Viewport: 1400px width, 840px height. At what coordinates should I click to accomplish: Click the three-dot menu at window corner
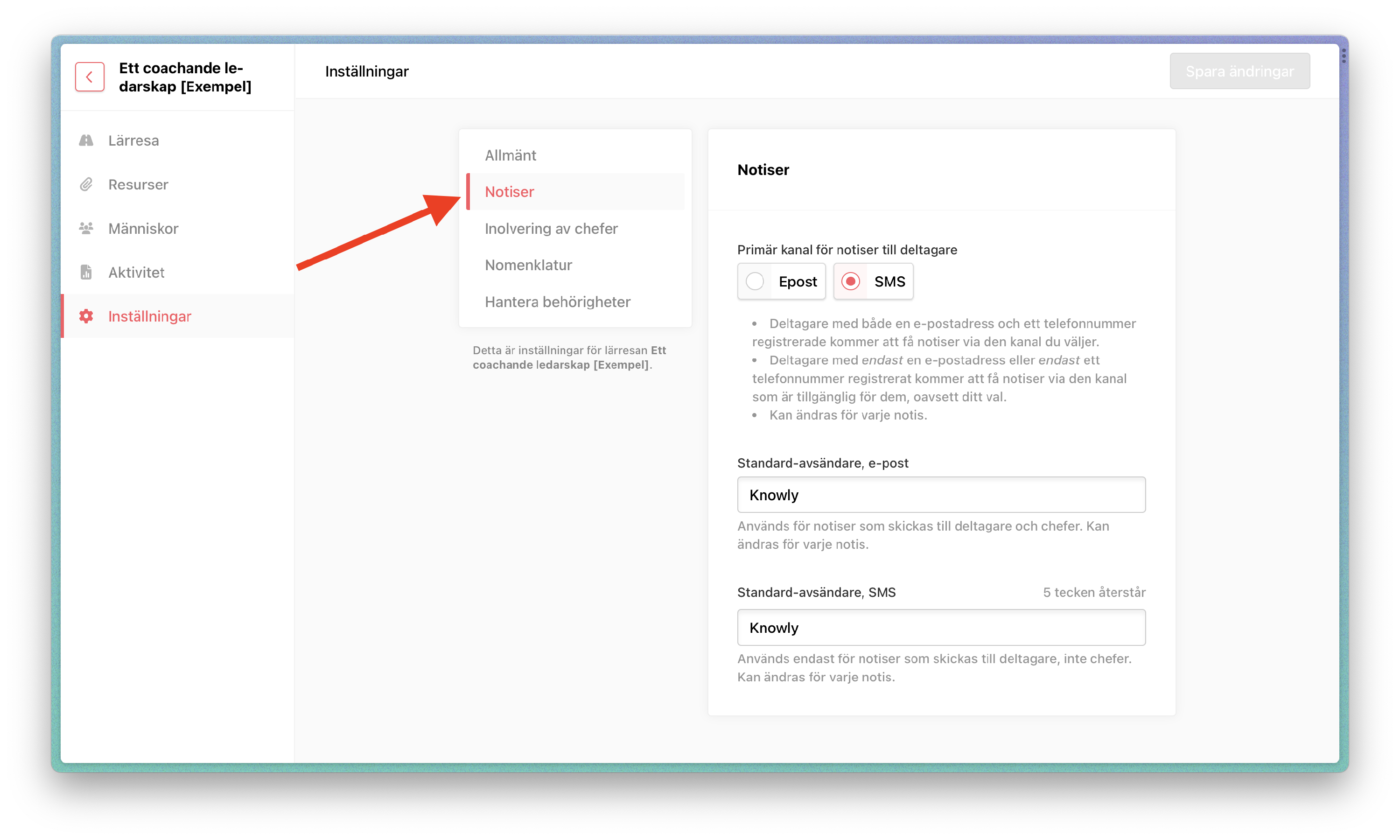1344,56
